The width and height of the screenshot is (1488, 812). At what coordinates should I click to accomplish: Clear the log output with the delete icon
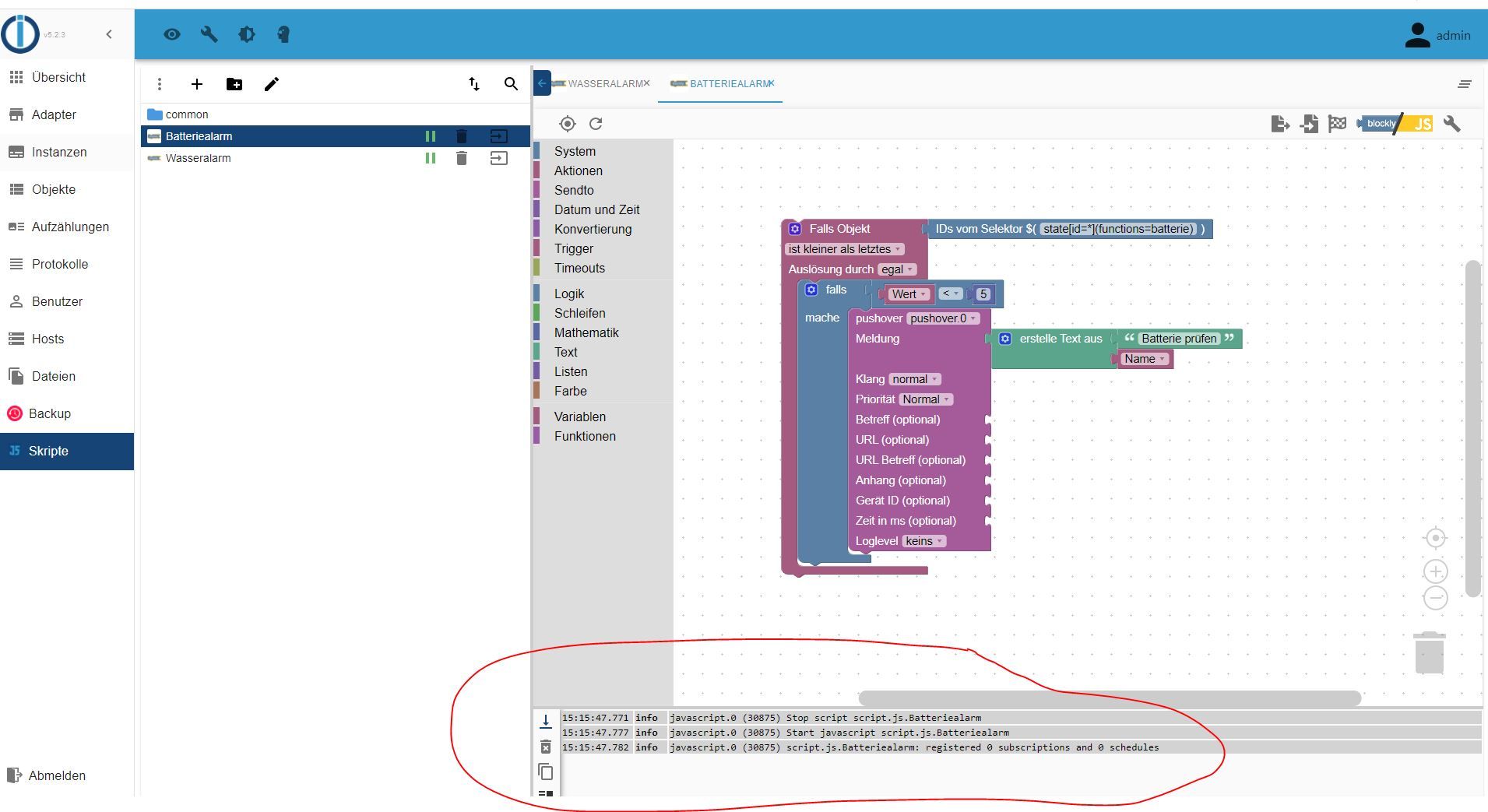[546, 747]
